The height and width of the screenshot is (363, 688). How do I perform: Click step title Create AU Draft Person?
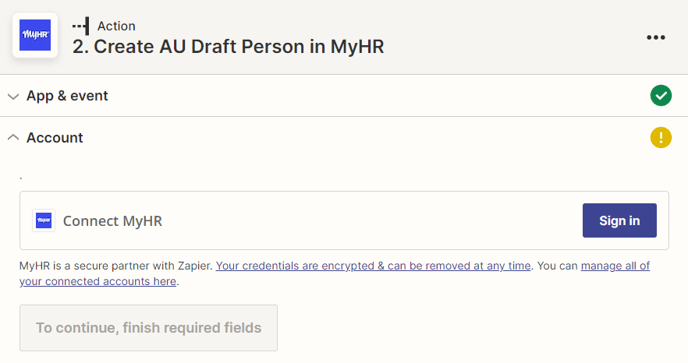228,47
